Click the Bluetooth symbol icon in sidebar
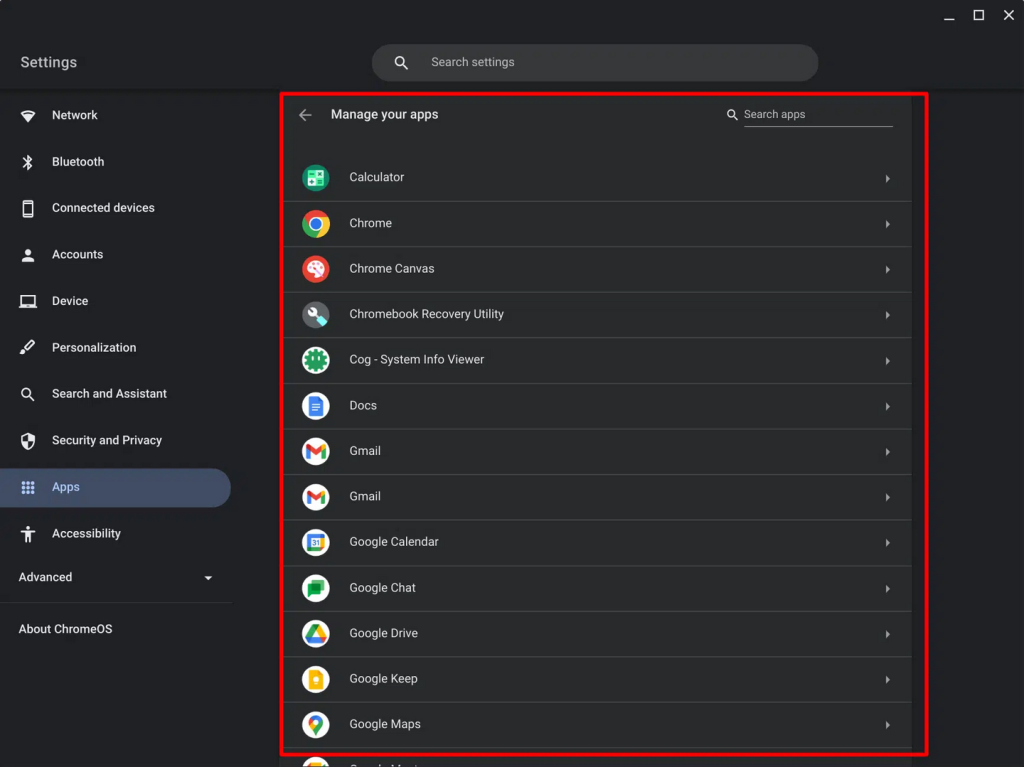Image resolution: width=1024 pixels, height=767 pixels. [x=27, y=162]
